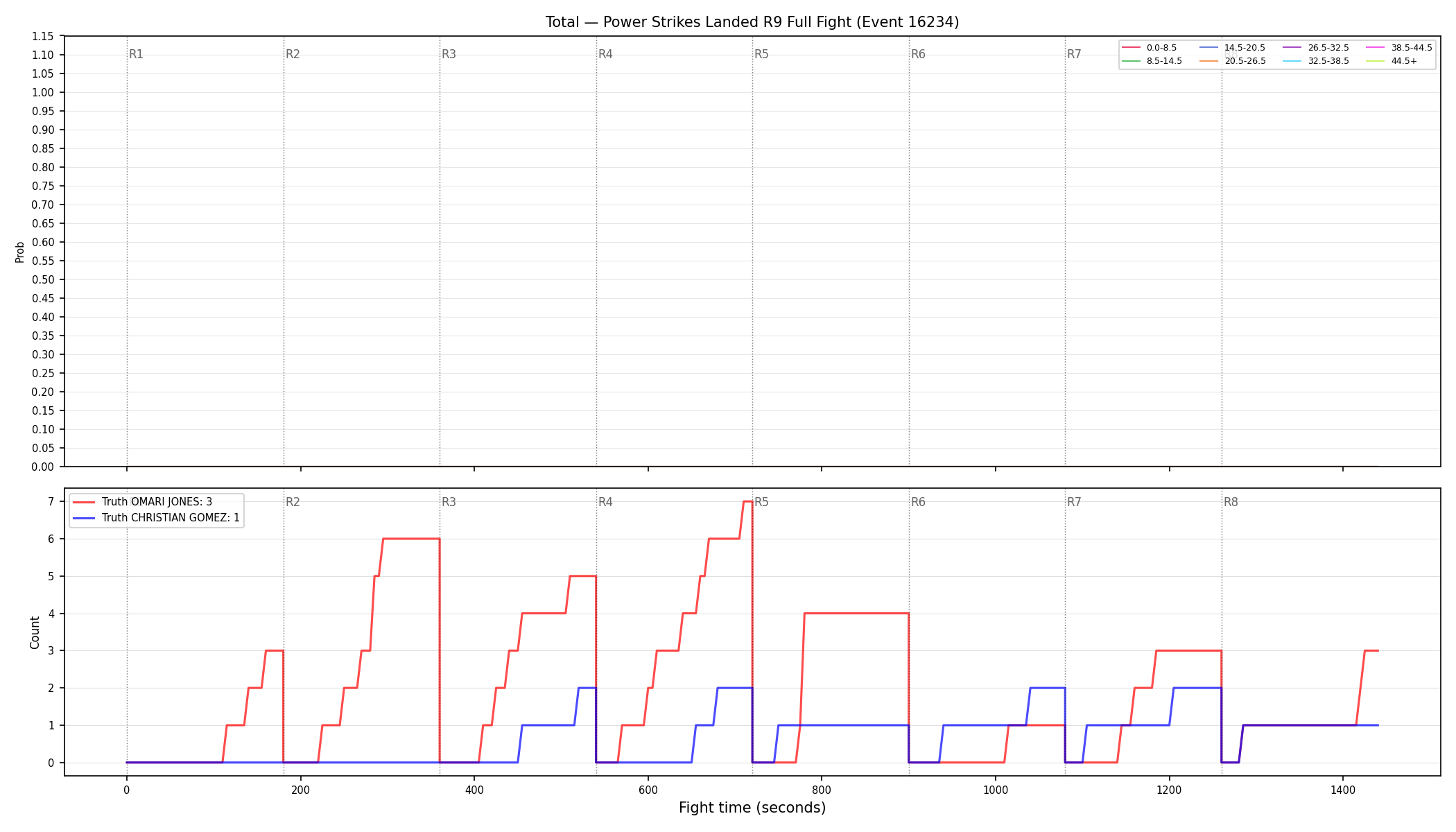
Task: Click the 1000 tick on fight time axis
Action: click(x=996, y=789)
